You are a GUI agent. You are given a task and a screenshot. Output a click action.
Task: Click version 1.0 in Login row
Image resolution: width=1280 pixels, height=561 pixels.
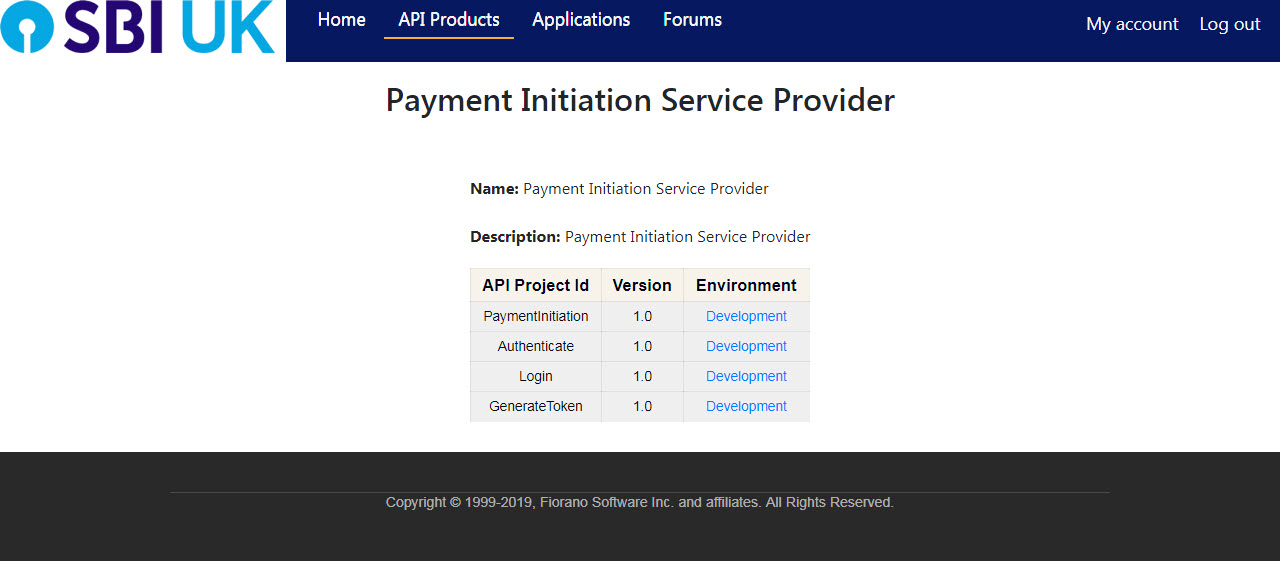642,376
